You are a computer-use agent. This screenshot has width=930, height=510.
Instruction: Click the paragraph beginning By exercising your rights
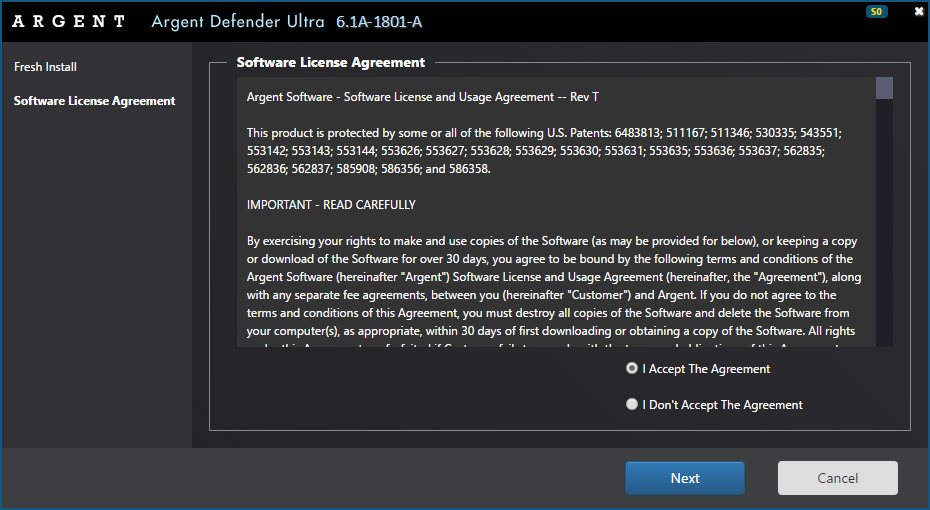click(553, 285)
